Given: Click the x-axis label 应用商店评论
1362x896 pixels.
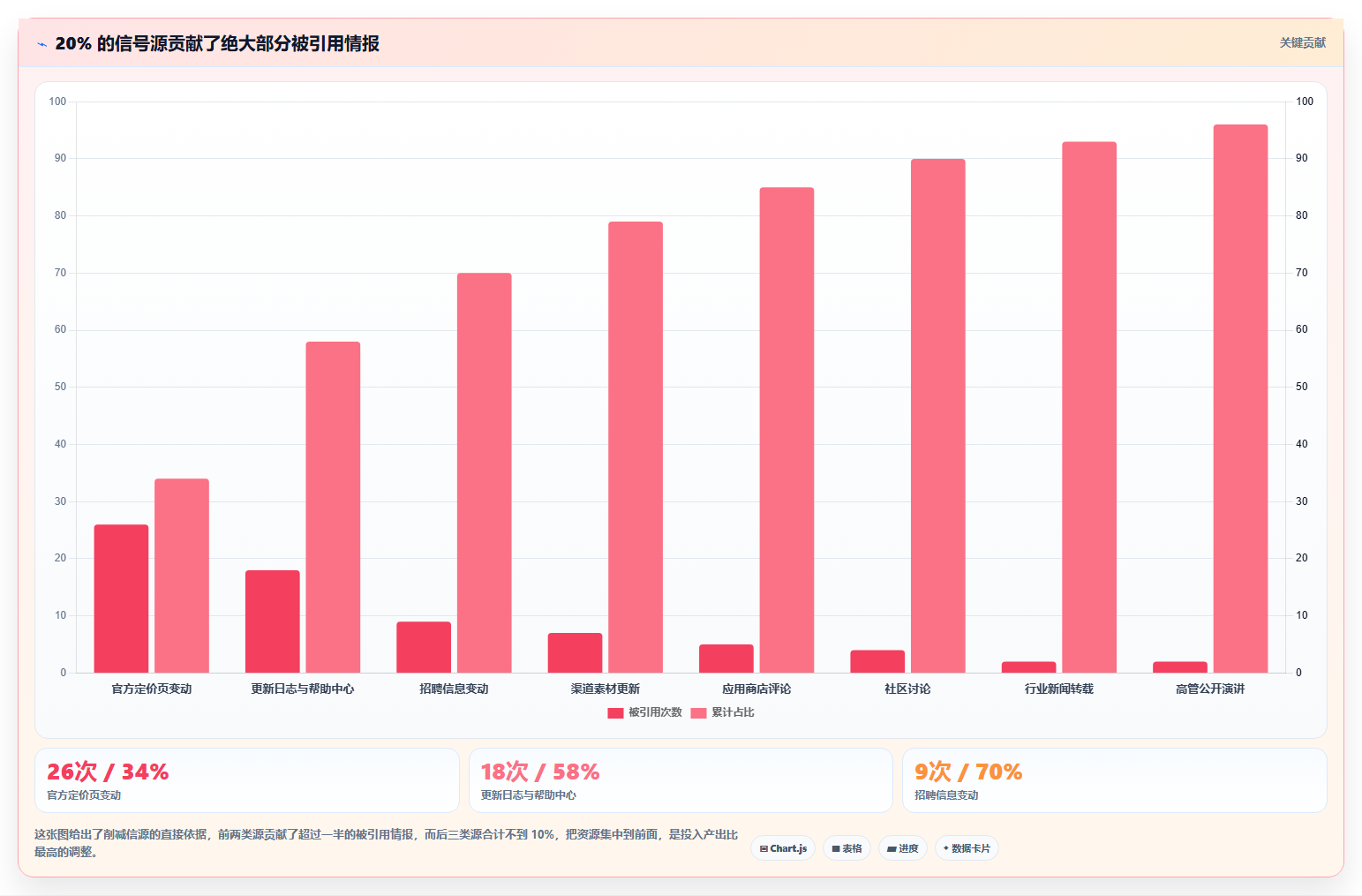Looking at the screenshot, I should pos(756,689).
